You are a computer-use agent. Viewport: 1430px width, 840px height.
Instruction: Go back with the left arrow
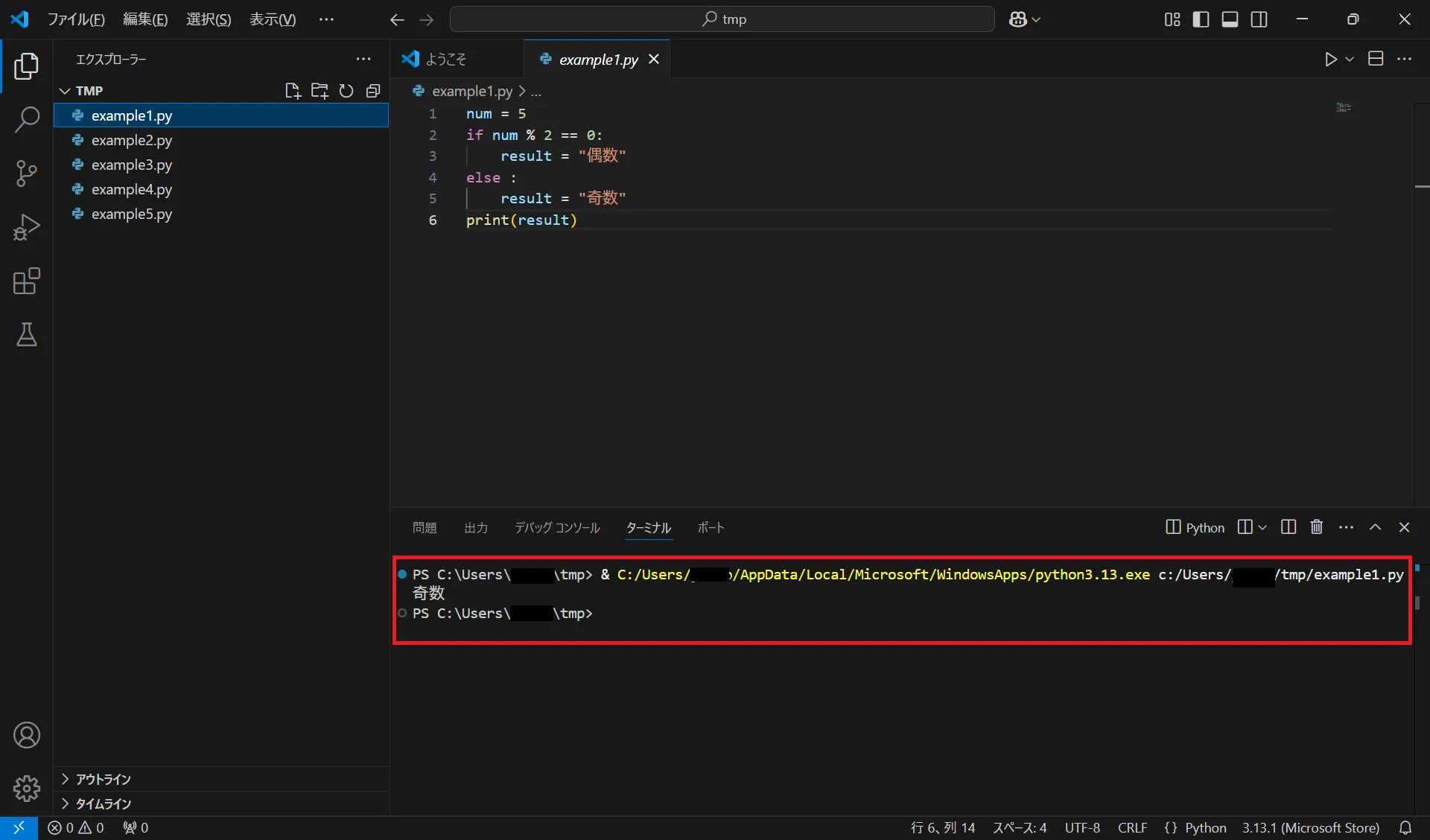tap(397, 19)
